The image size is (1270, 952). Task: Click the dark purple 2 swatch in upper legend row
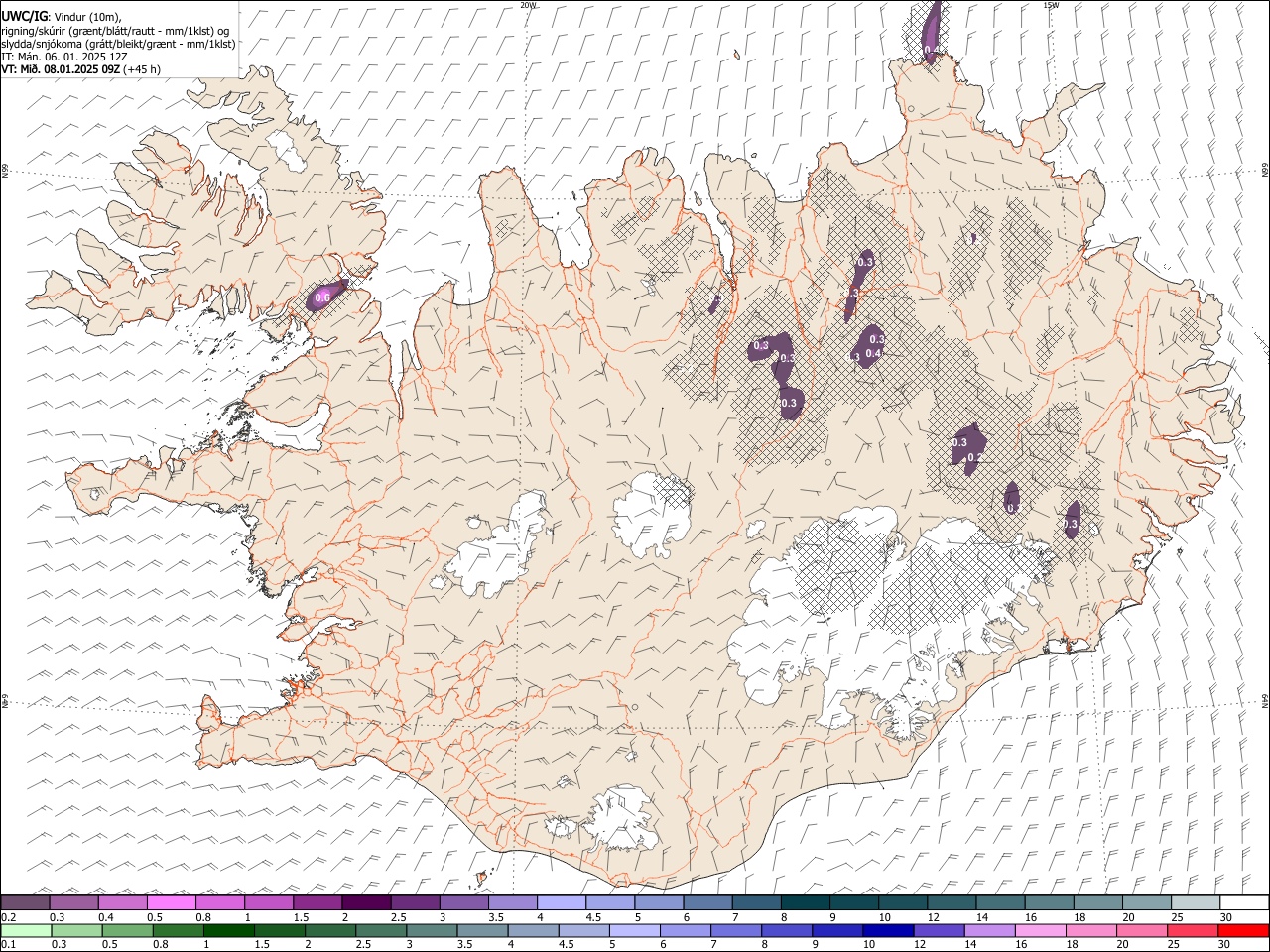(365, 902)
